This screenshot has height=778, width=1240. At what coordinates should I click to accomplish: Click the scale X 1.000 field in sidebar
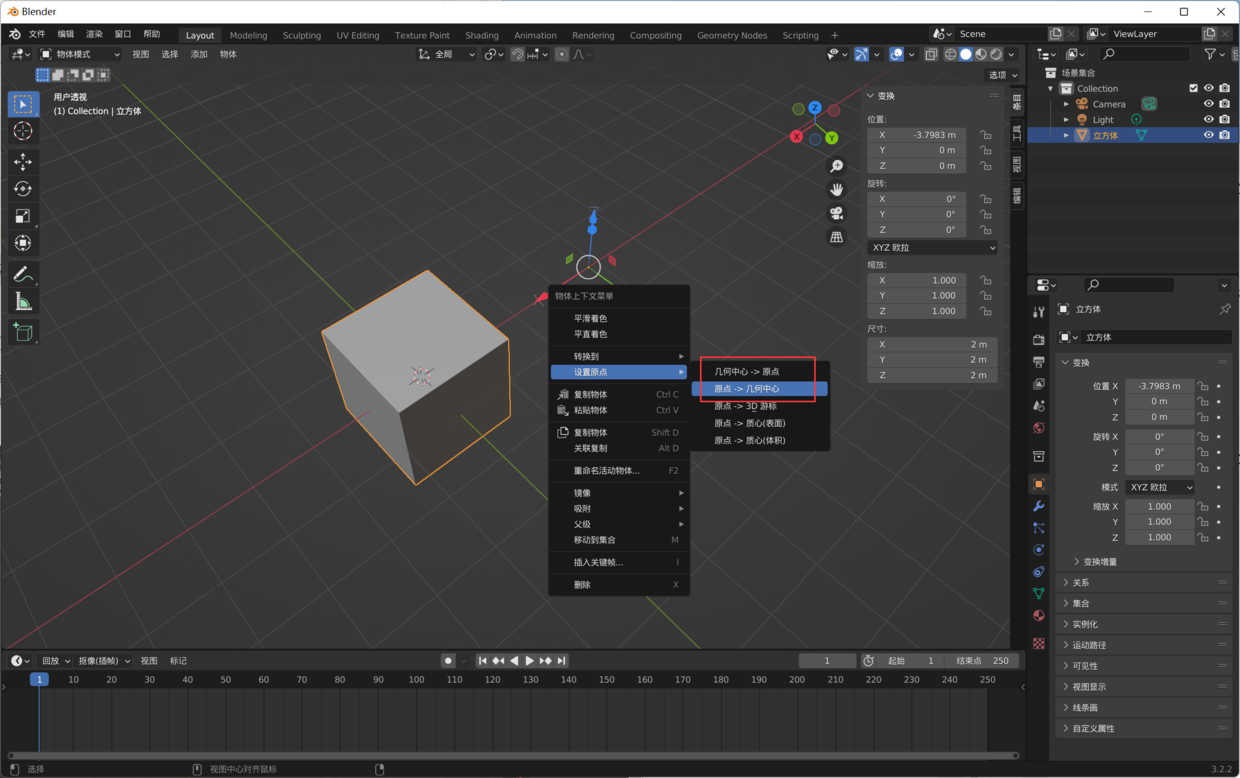point(917,280)
